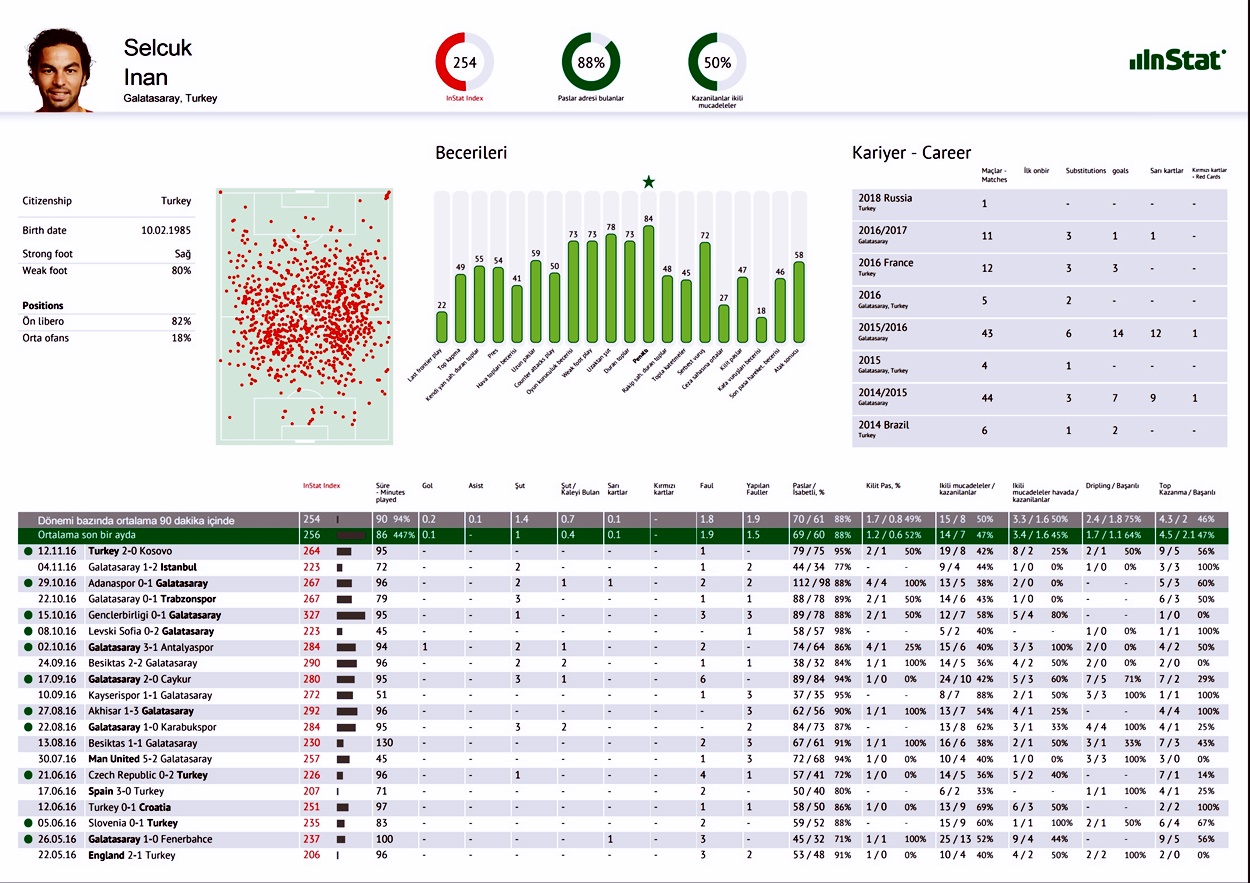The image size is (1250, 883).
Task: Open Selcuk Inan's player photo
Action: [x=63, y=70]
